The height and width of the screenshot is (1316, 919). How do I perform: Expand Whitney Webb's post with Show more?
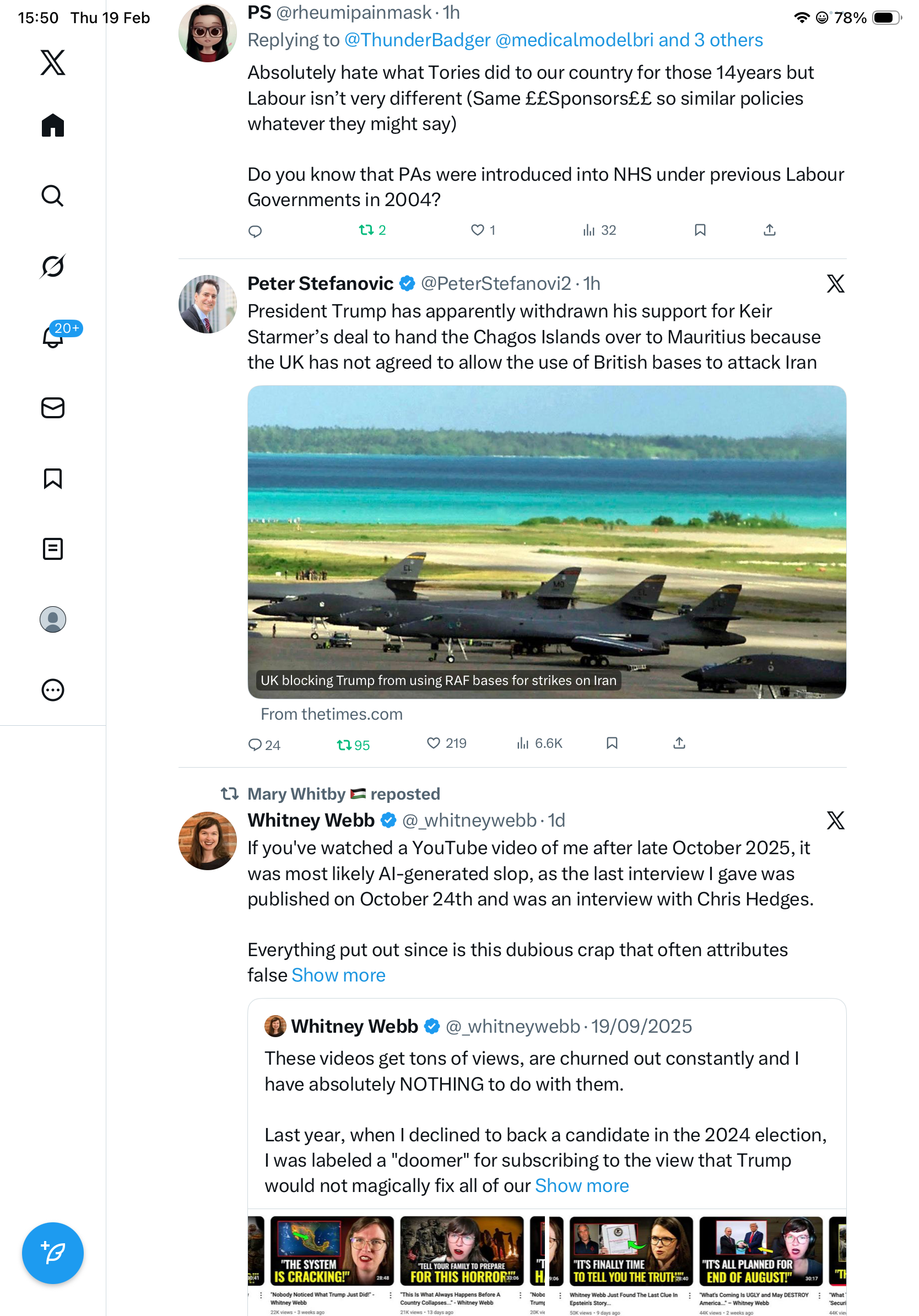tap(339, 975)
